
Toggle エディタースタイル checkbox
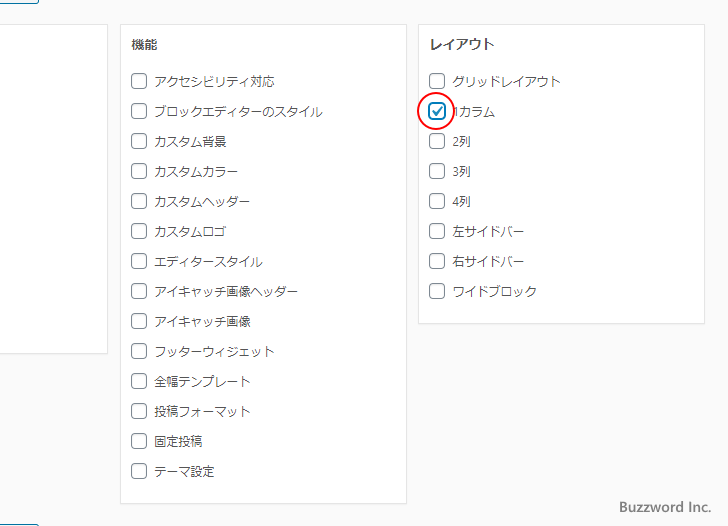click(139, 261)
